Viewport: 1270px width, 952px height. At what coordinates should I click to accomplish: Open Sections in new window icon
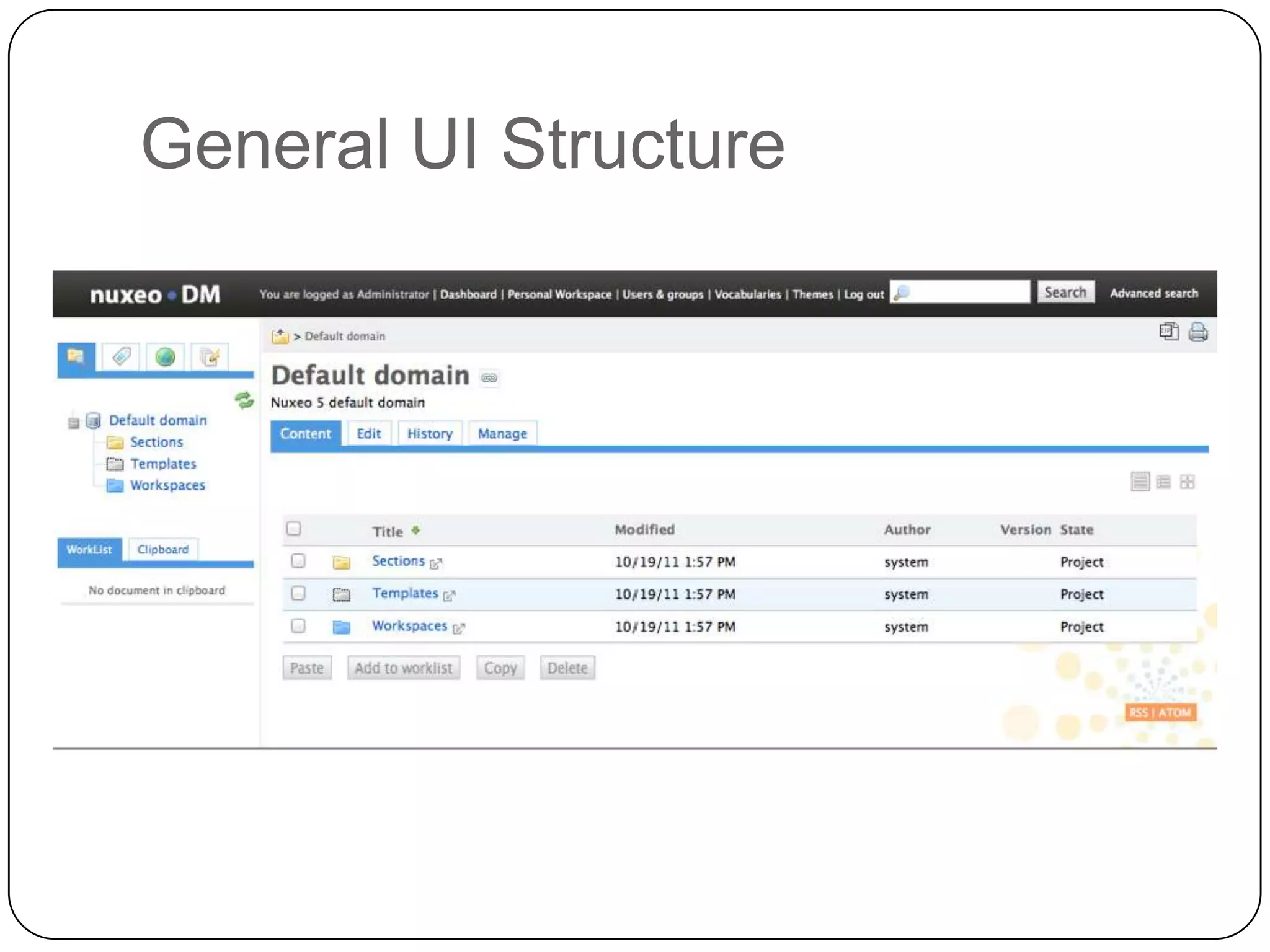point(437,563)
